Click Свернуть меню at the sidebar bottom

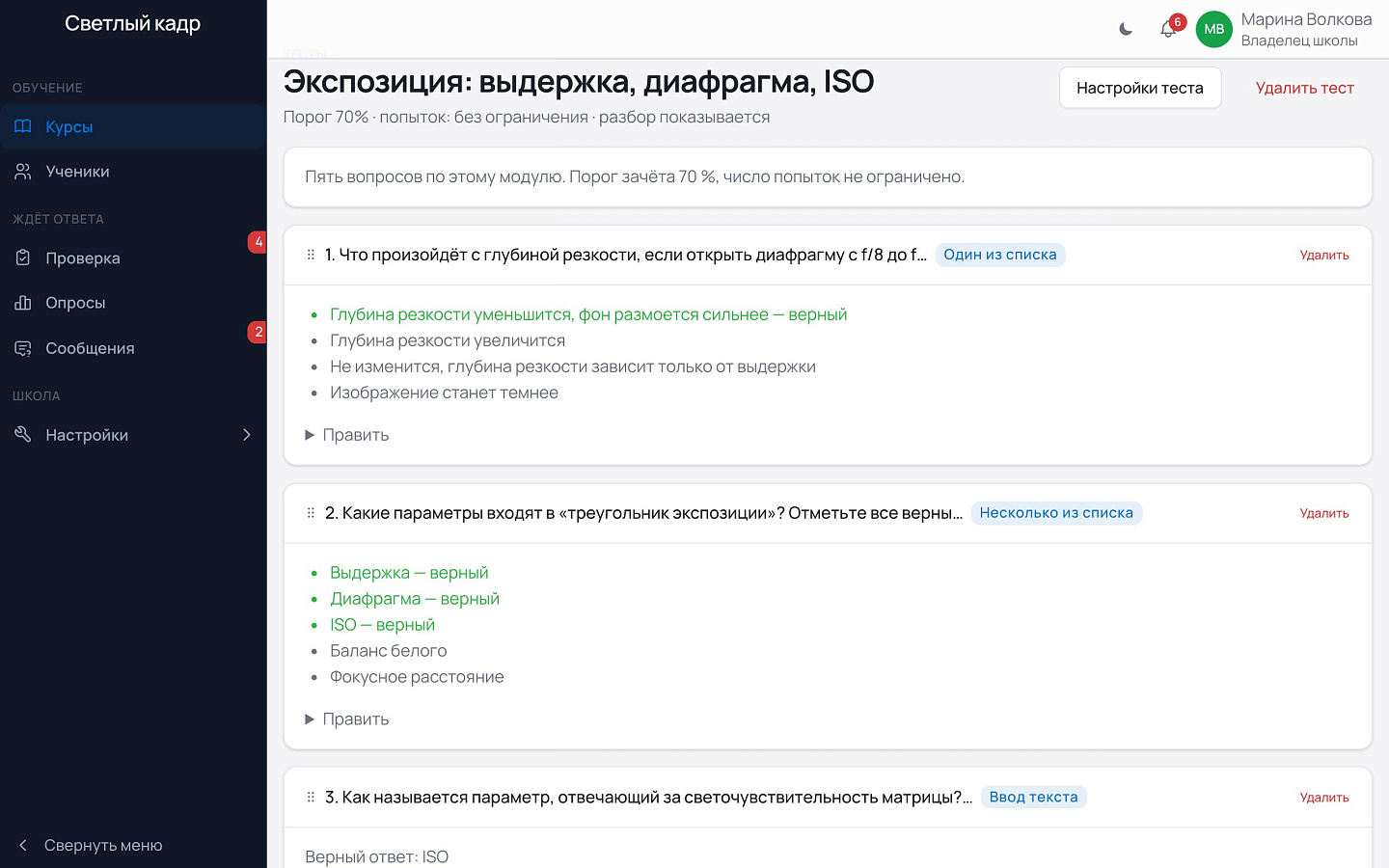coord(103,846)
